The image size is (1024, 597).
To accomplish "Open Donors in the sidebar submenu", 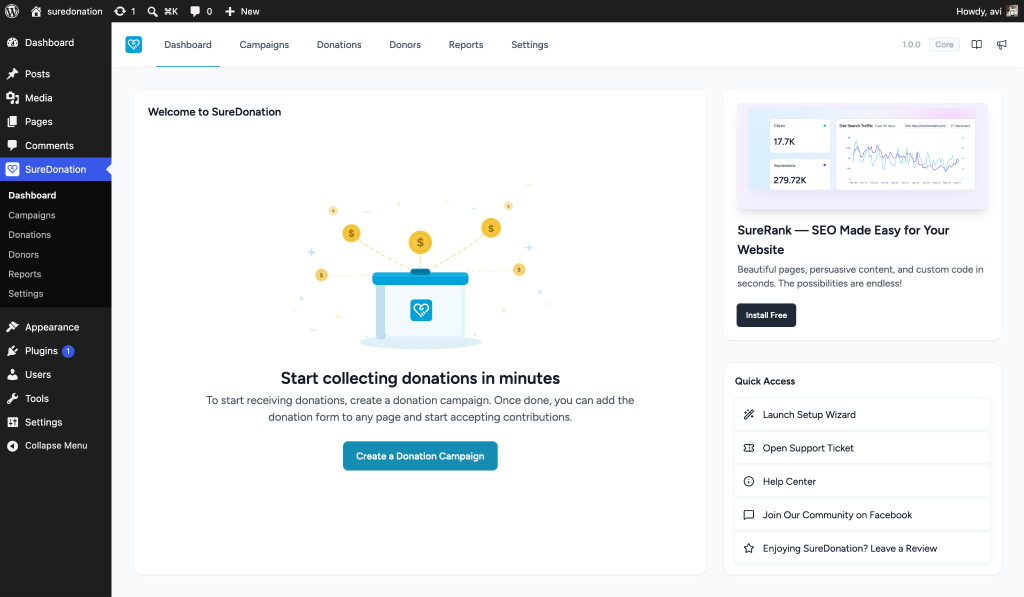I will [x=24, y=255].
